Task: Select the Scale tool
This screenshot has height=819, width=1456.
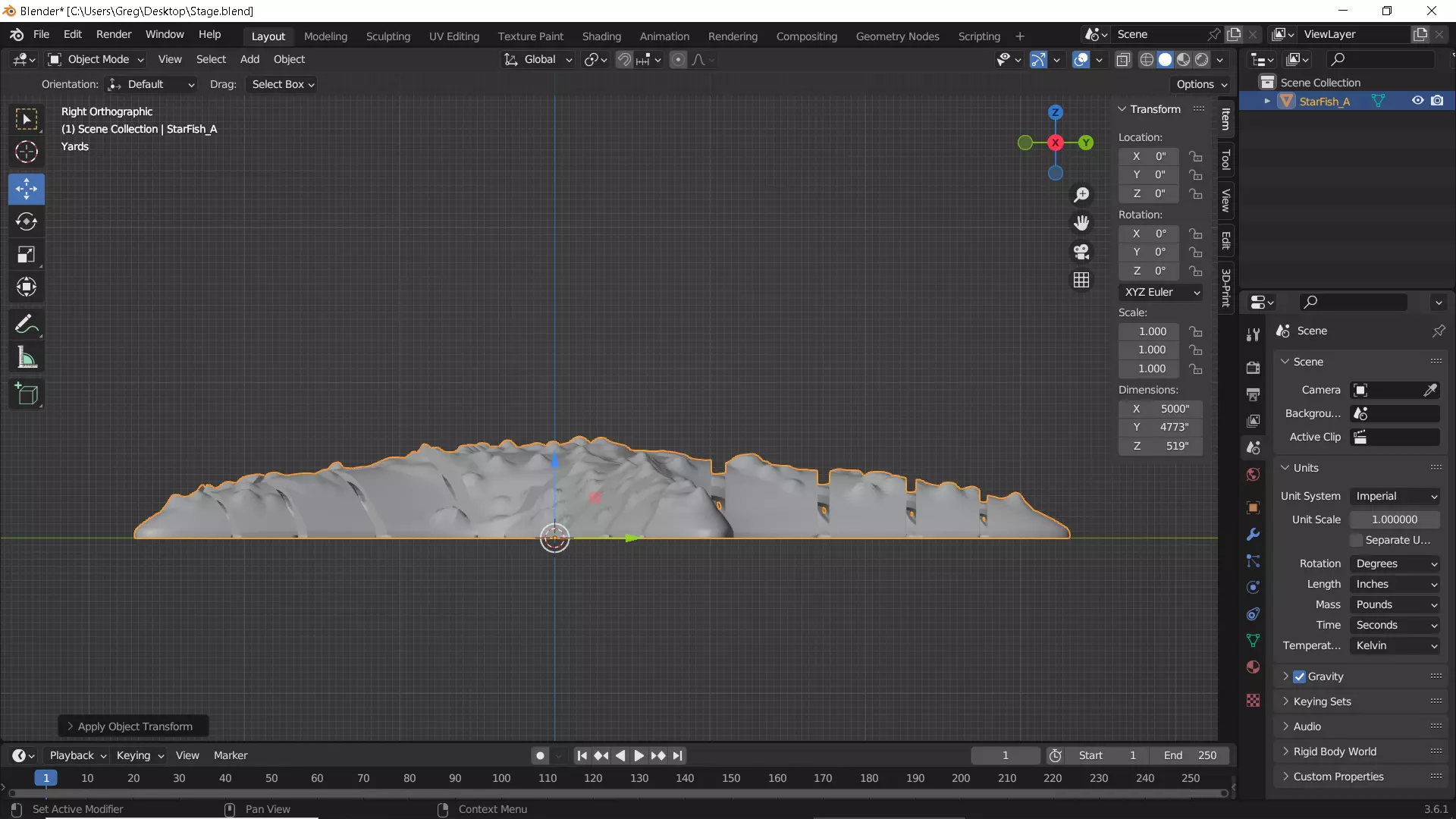Action: click(27, 254)
